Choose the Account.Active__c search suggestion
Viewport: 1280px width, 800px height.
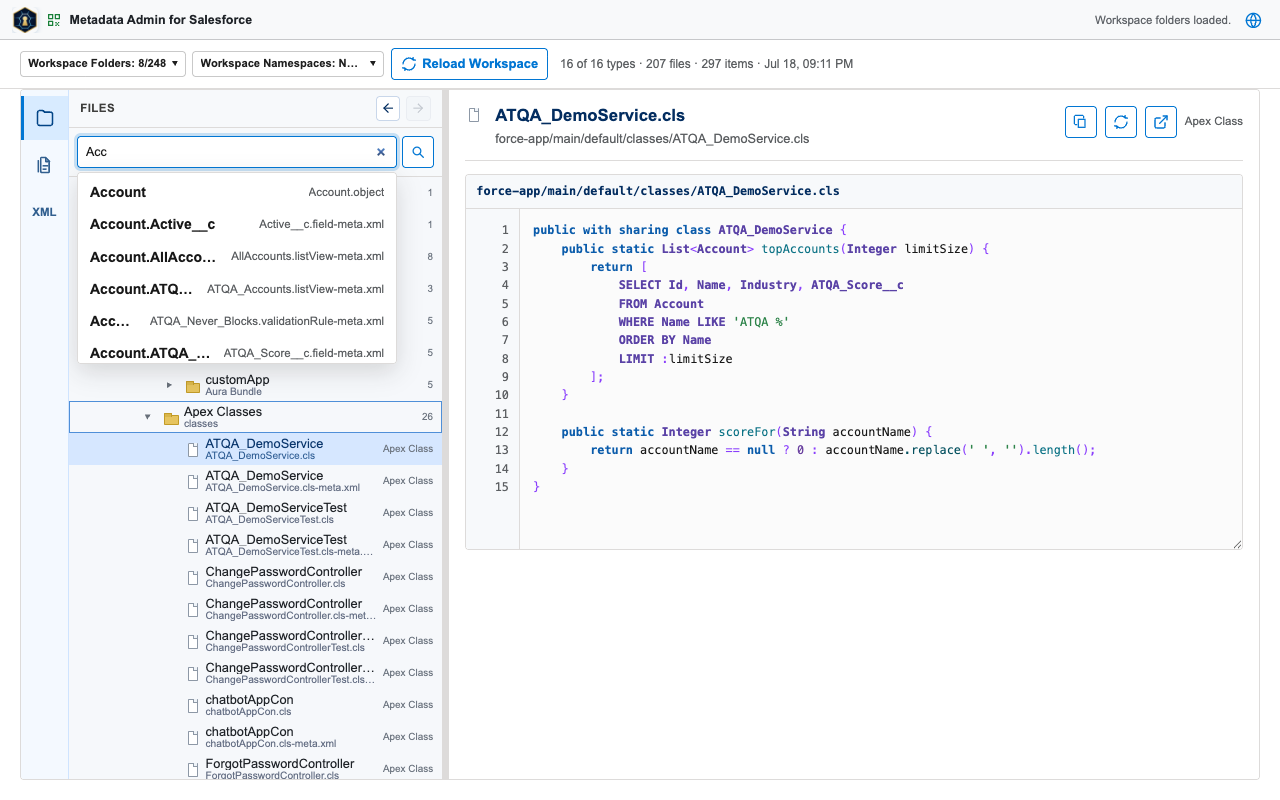click(237, 224)
